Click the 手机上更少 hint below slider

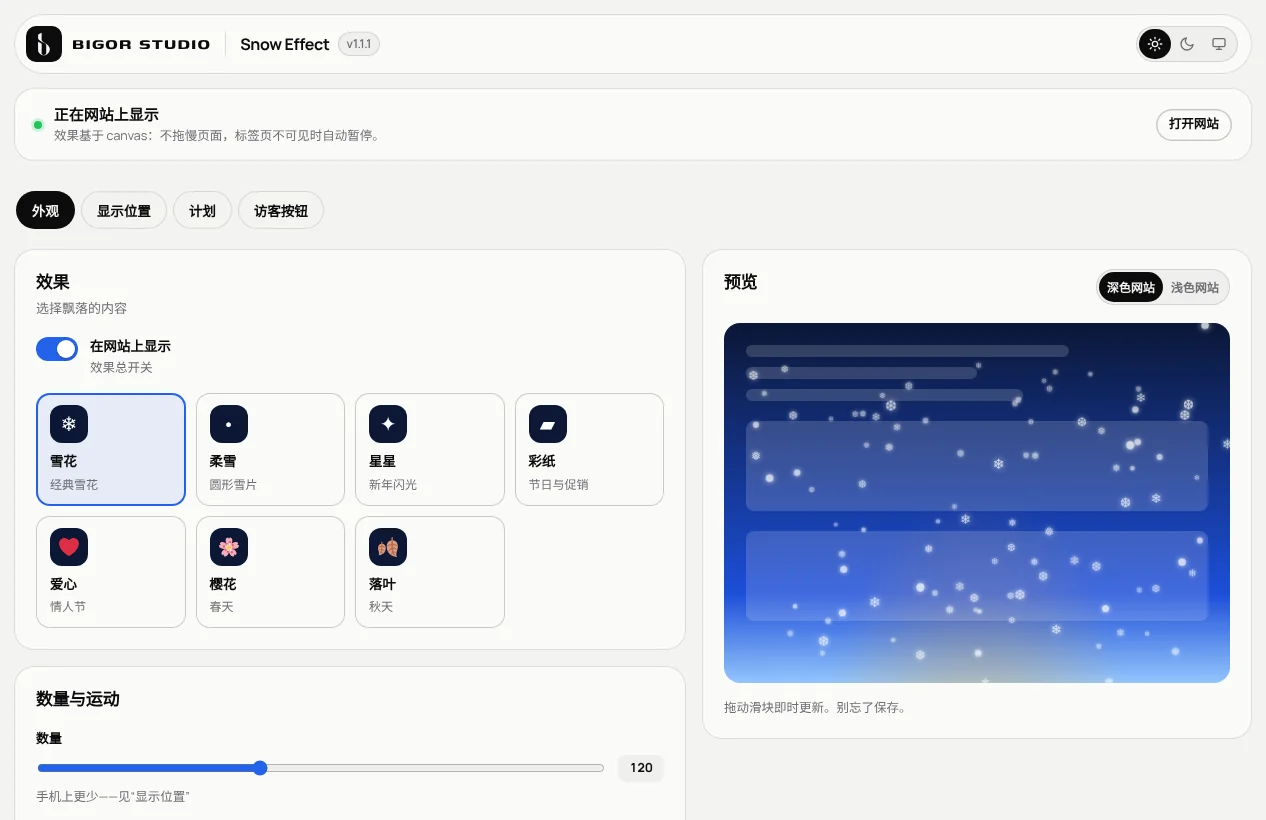113,796
